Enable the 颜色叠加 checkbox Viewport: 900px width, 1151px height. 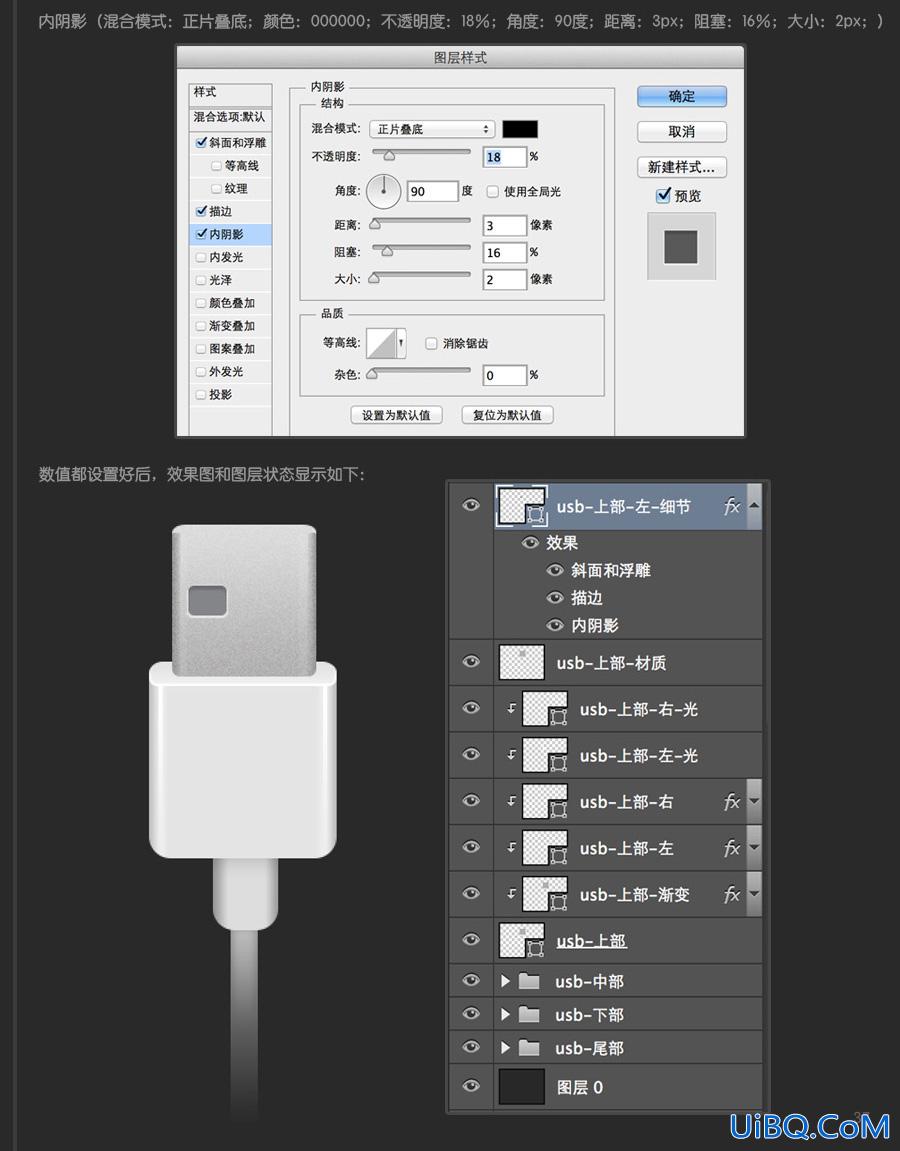tap(201, 302)
